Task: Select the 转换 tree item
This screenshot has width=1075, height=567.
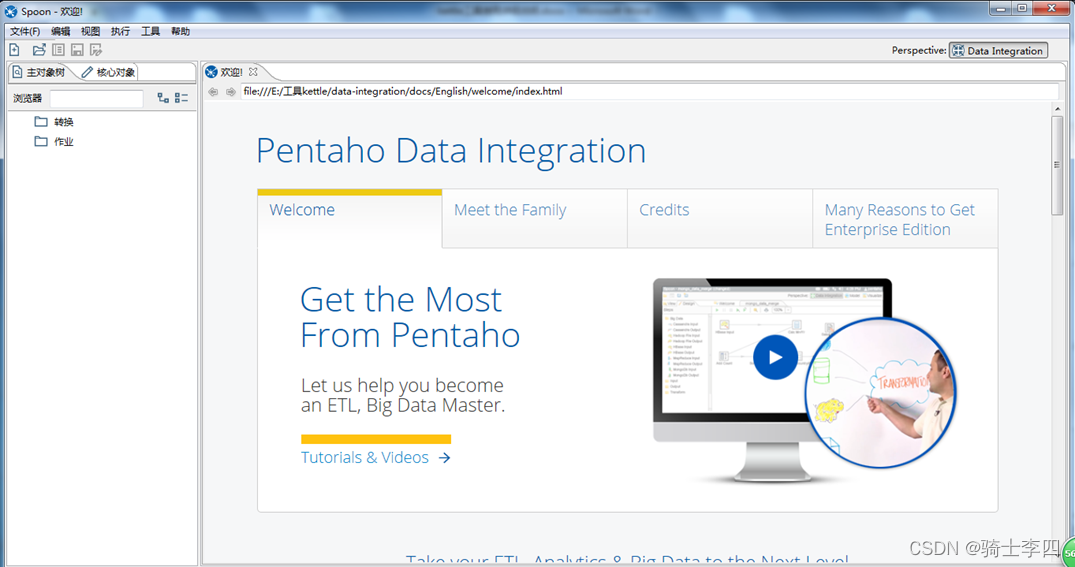Action: tap(64, 122)
